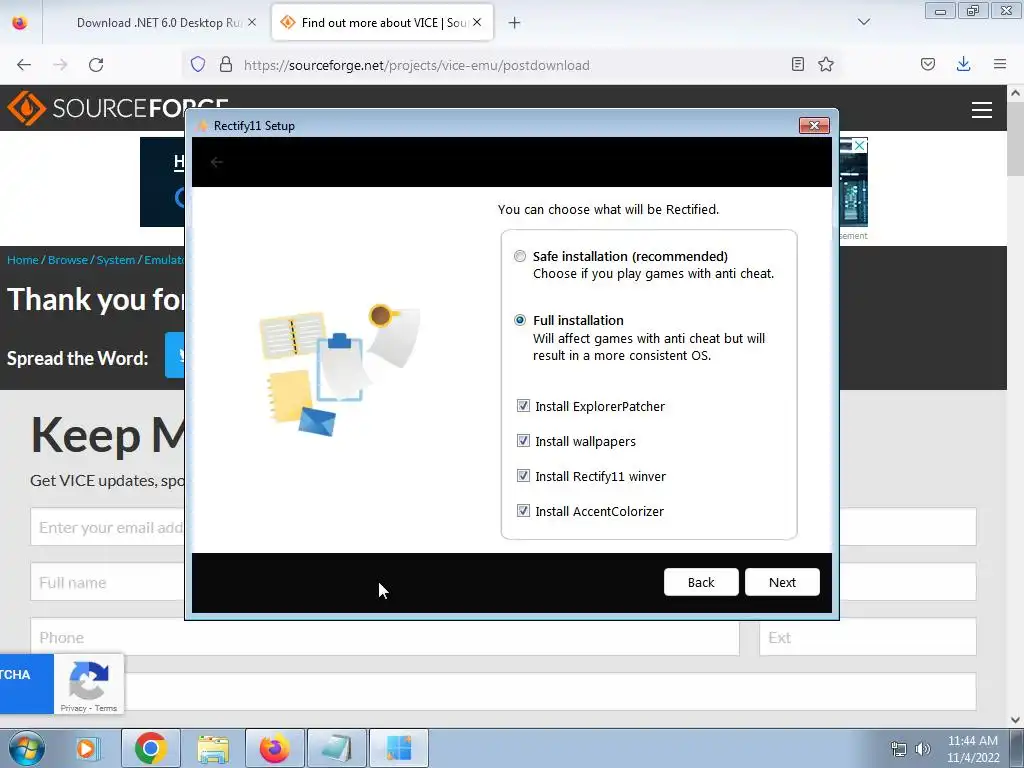Open SourceForge hamburger menu
This screenshot has width=1024, height=768.
982,110
